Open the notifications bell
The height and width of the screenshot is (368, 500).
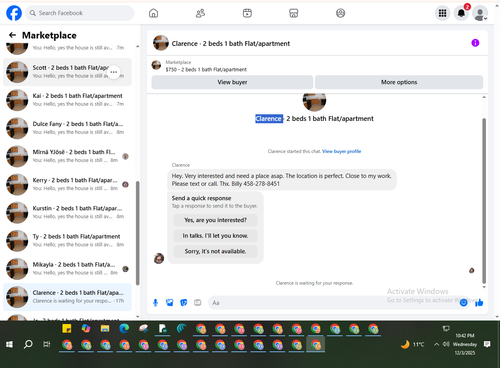pyautogui.click(x=461, y=13)
